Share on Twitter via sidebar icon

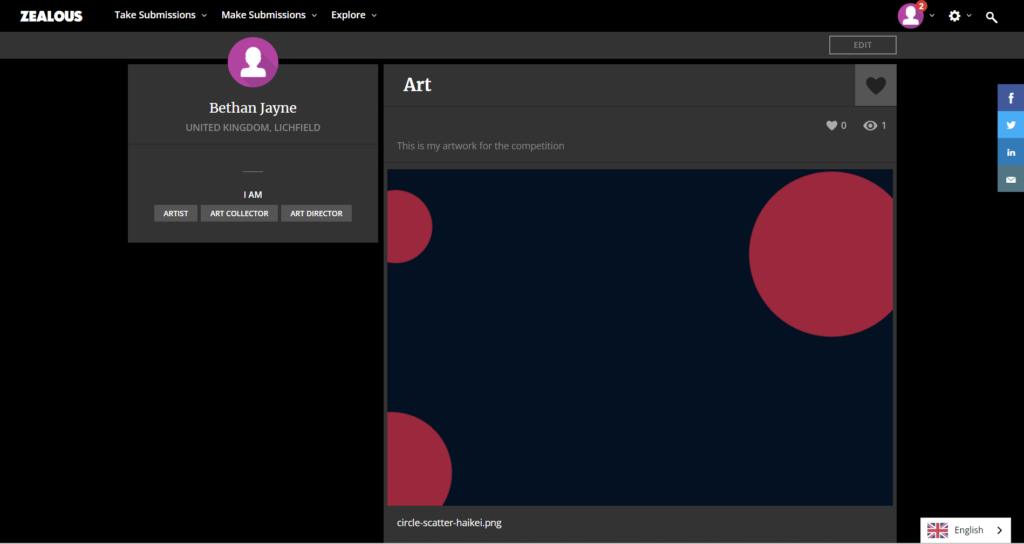point(1011,125)
